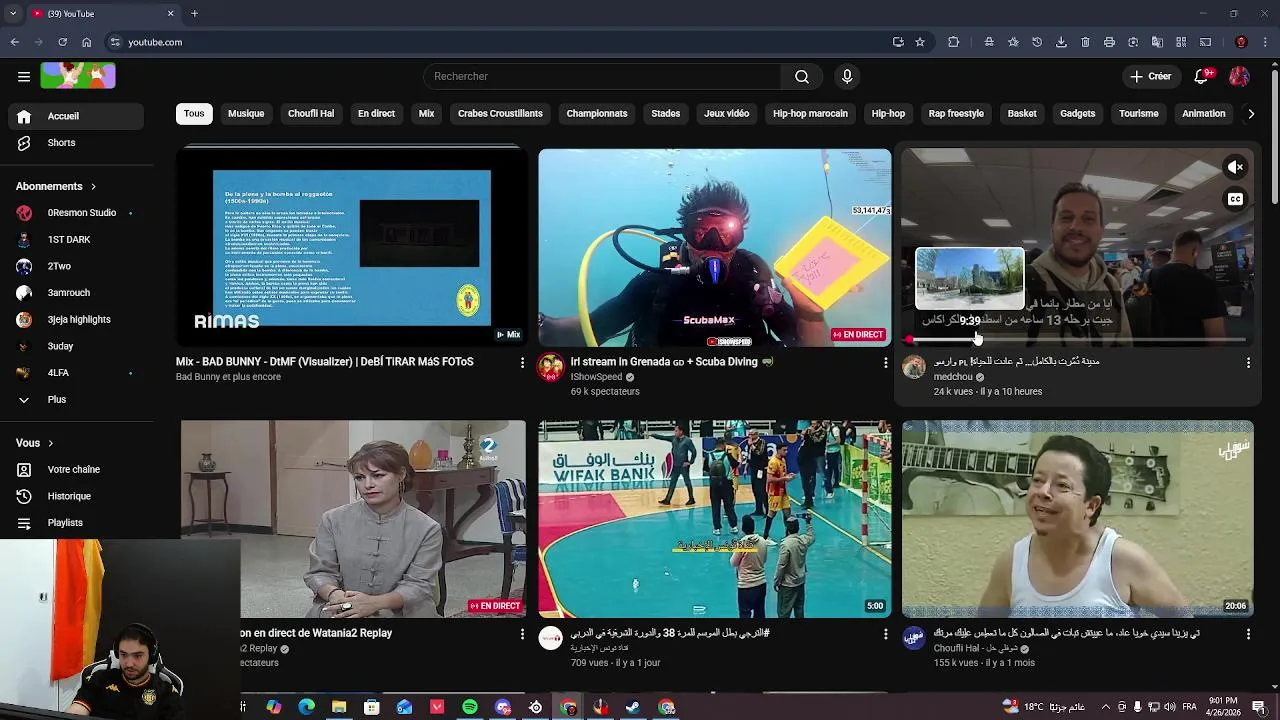Click the Rechercher search field
Screen dimensions: 1280x720
coord(602,76)
